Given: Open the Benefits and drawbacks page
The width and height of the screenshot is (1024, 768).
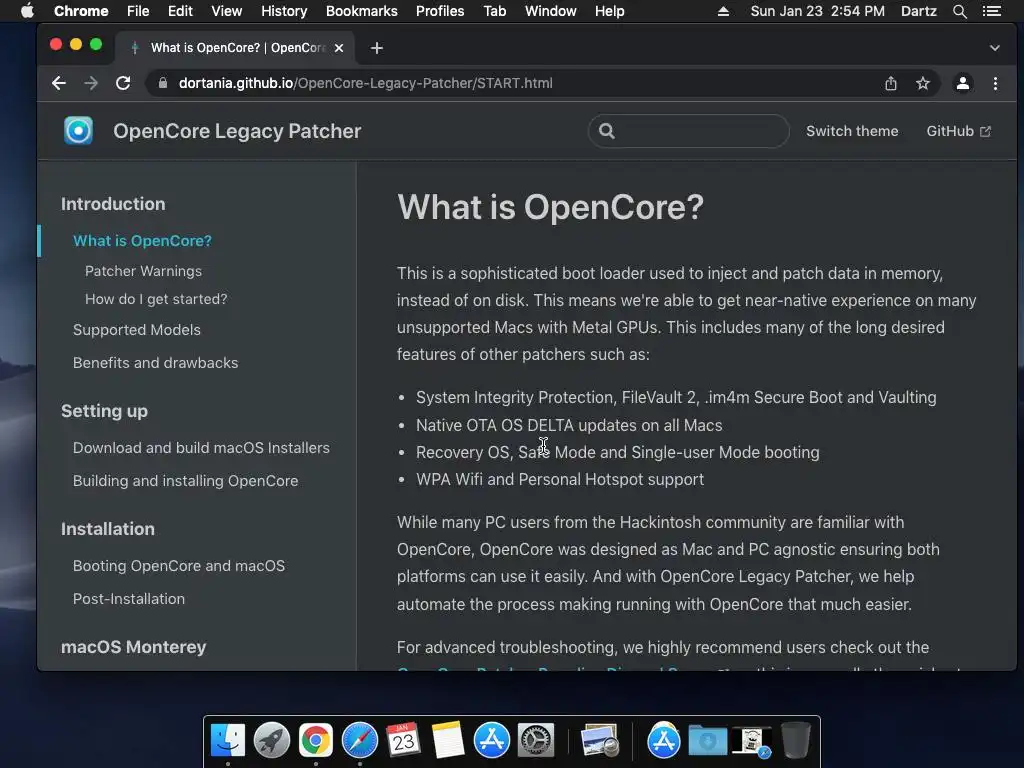Looking at the screenshot, I should pos(155,362).
